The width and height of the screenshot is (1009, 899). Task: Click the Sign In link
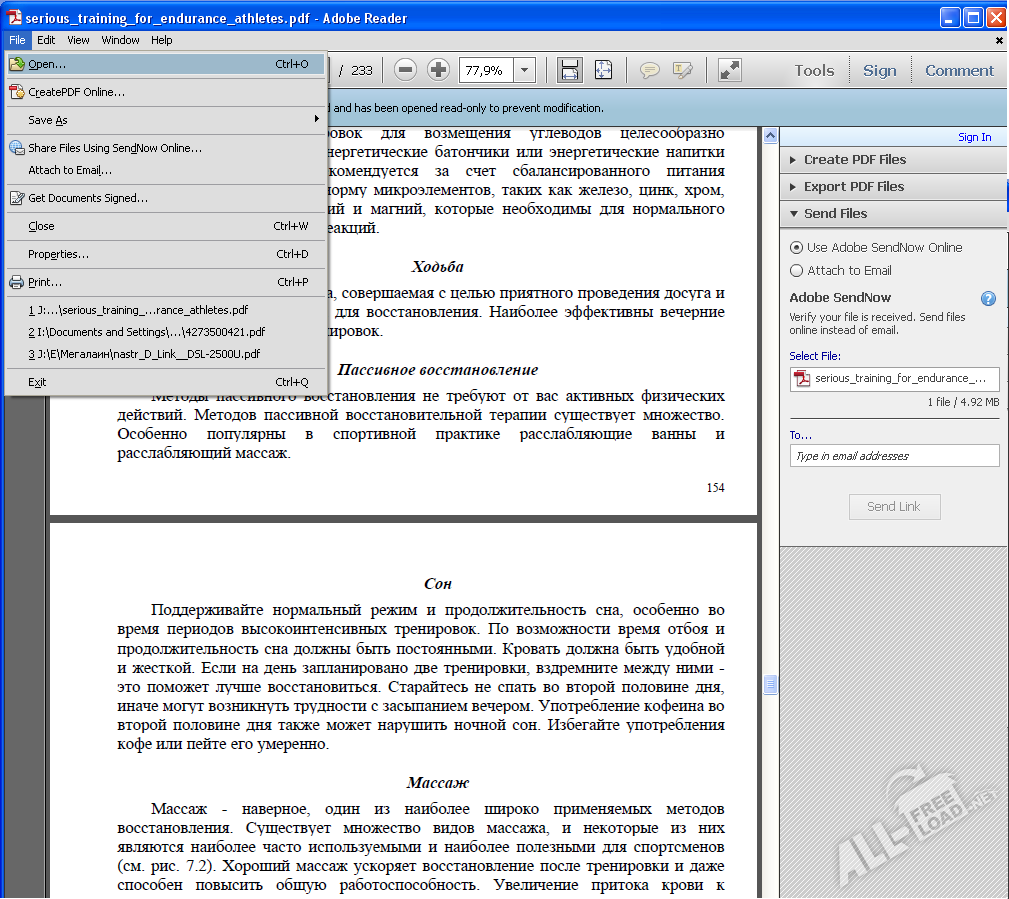pyautogui.click(x=973, y=136)
